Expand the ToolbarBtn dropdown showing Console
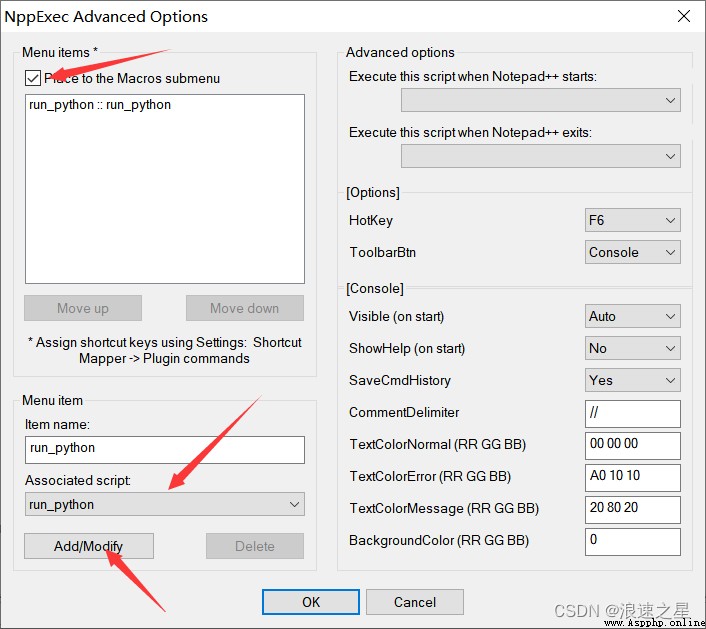 coord(633,252)
